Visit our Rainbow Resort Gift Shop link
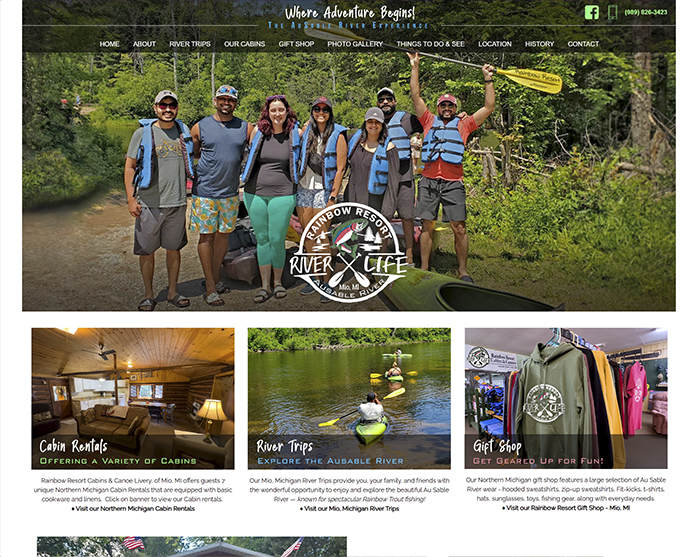Viewport: 700px width, 557px height. tap(566, 508)
